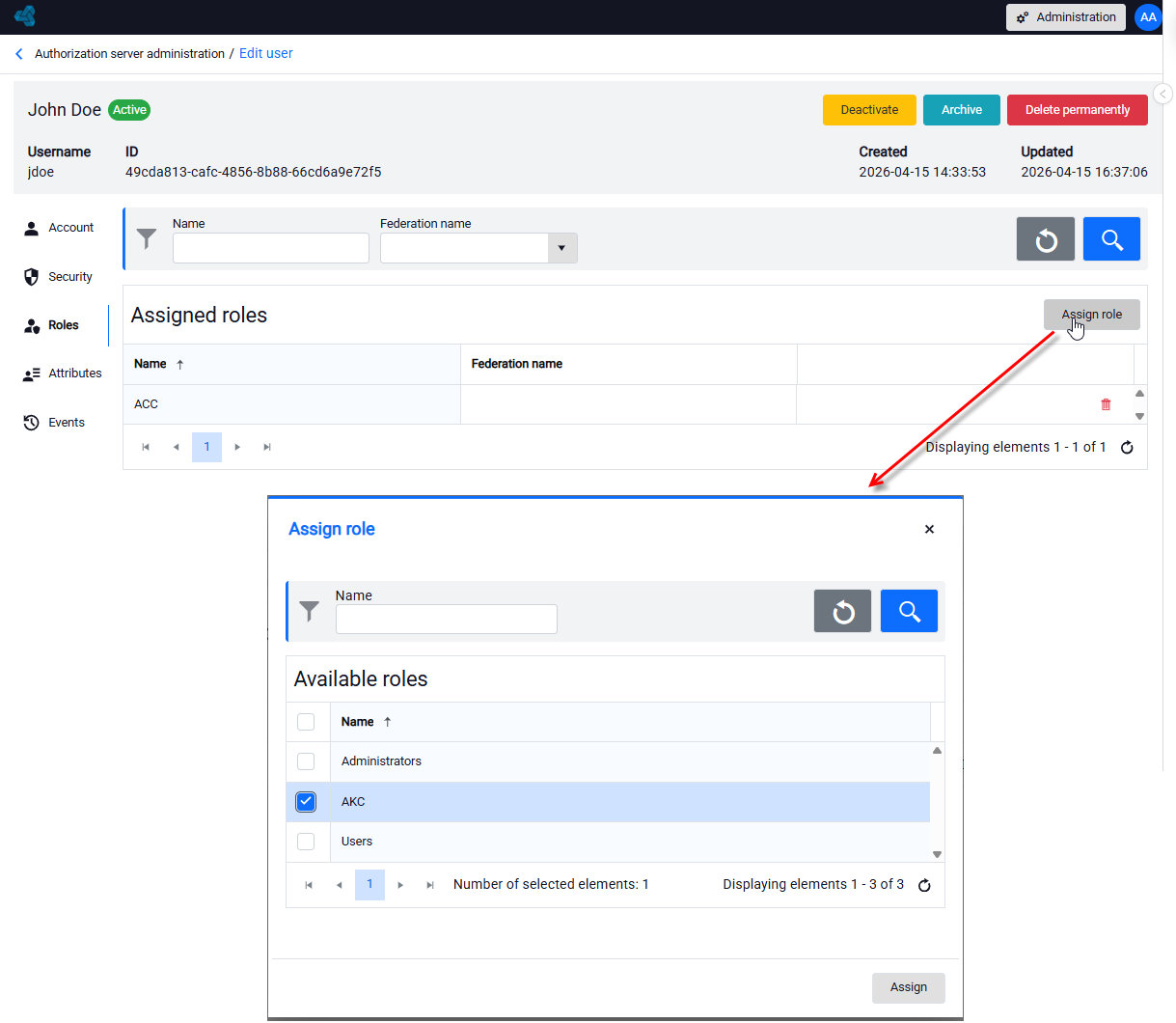
Task: Refresh the assigned roles table
Action: click(1127, 448)
